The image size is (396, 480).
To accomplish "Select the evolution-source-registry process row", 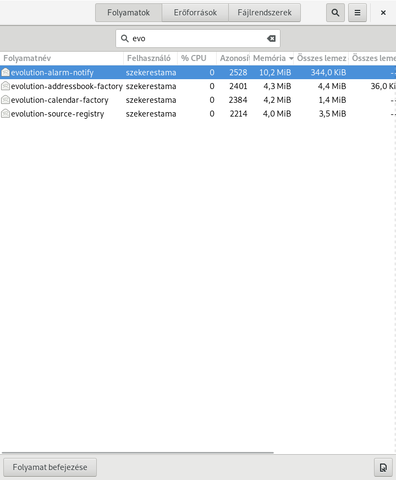I will pos(198,114).
